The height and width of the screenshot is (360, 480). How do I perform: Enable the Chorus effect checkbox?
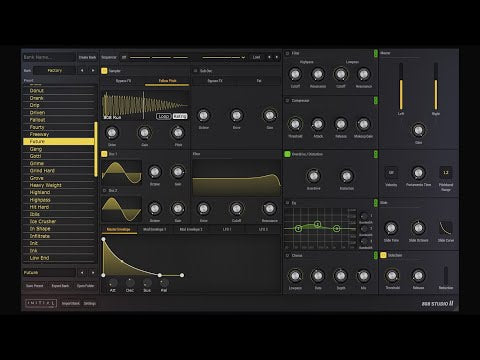pos(287,256)
